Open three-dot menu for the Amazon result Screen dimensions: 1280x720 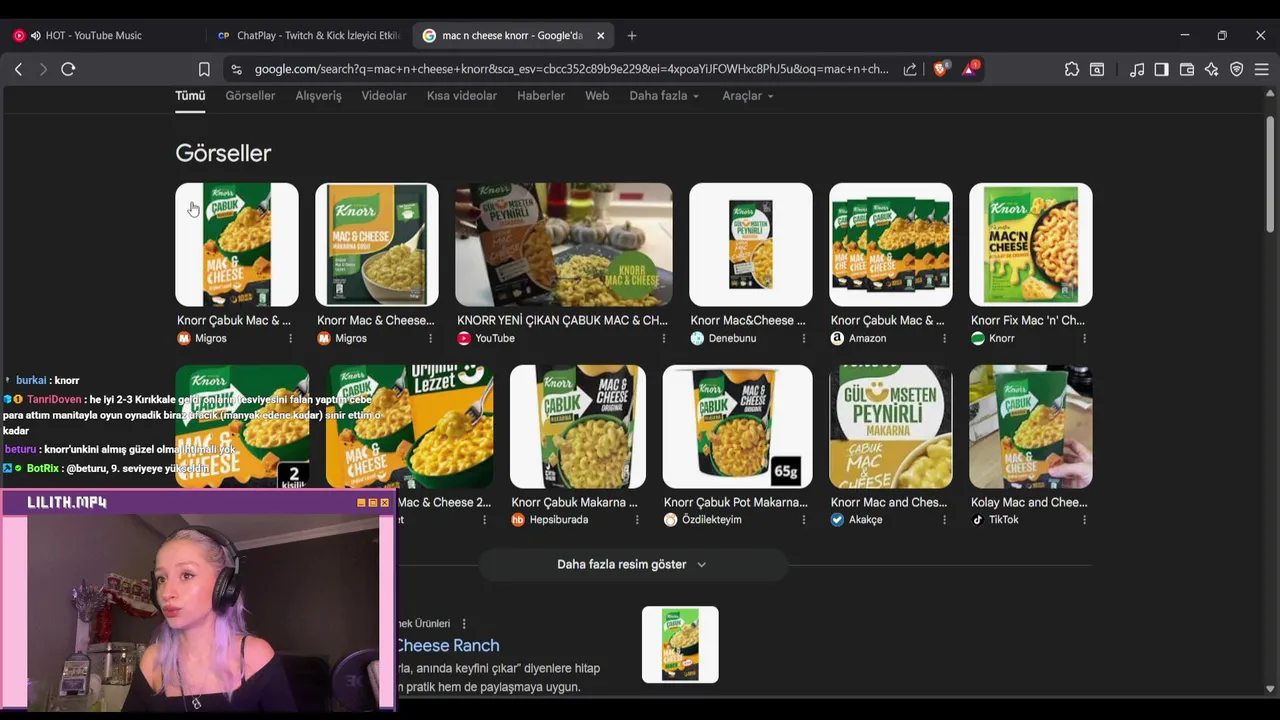[x=943, y=338]
